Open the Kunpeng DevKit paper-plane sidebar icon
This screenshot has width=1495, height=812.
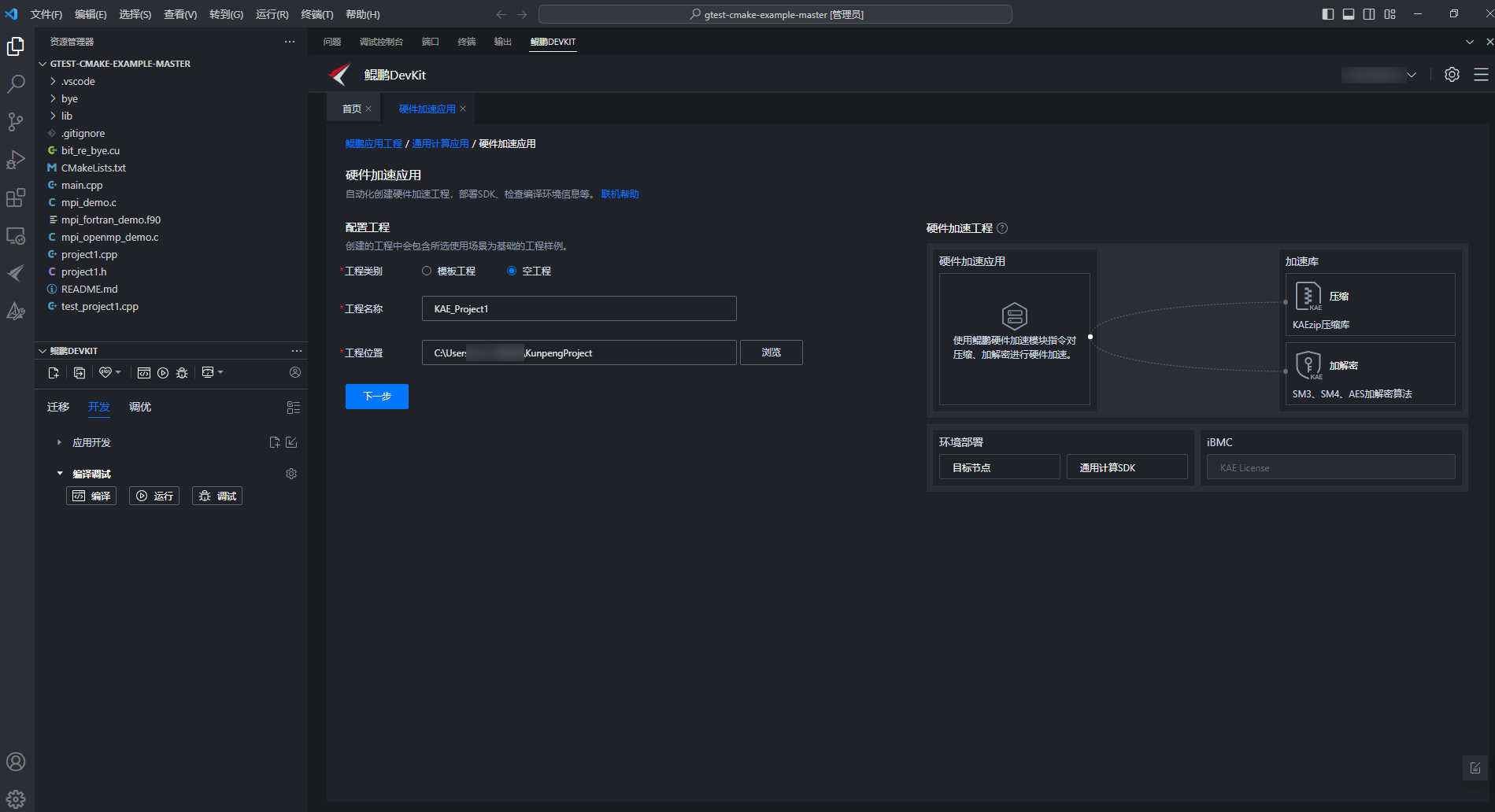tap(16, 273)
